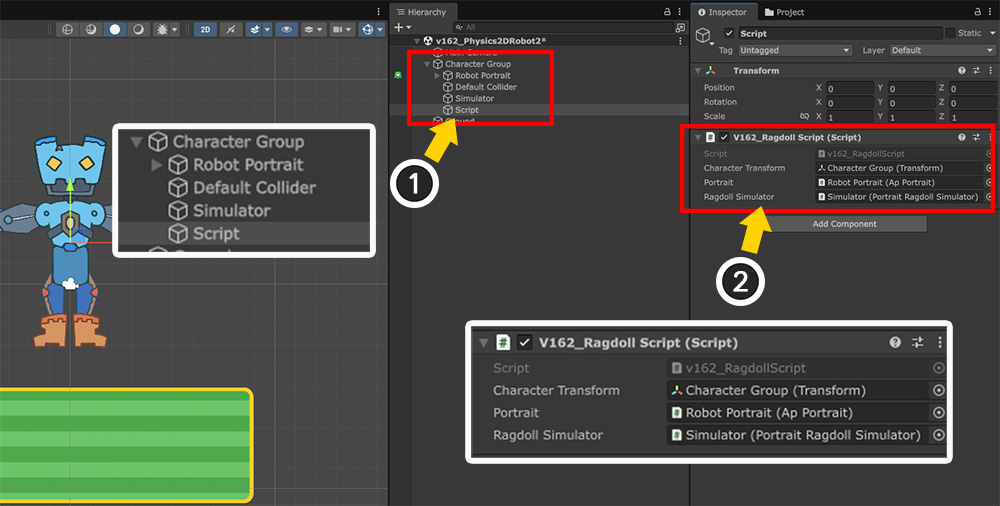Screen dimensions: 1000x506
Task: Click the Add Component button
Action: [x=844, y=224]
